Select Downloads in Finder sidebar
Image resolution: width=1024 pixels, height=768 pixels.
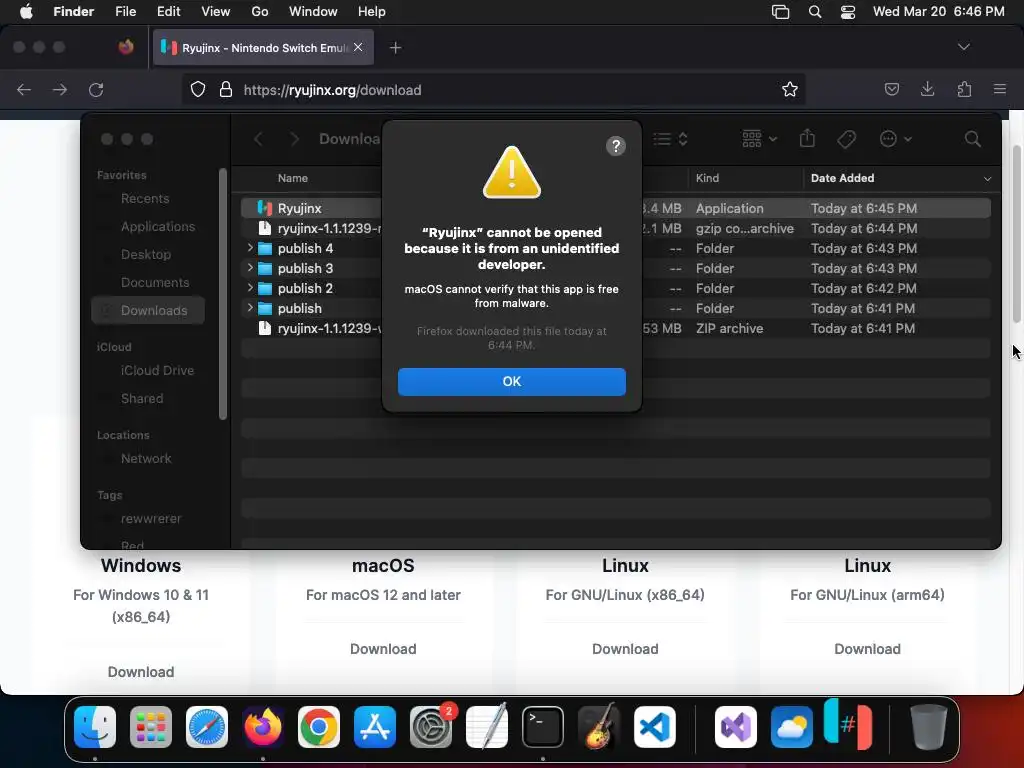click(148, 311)
